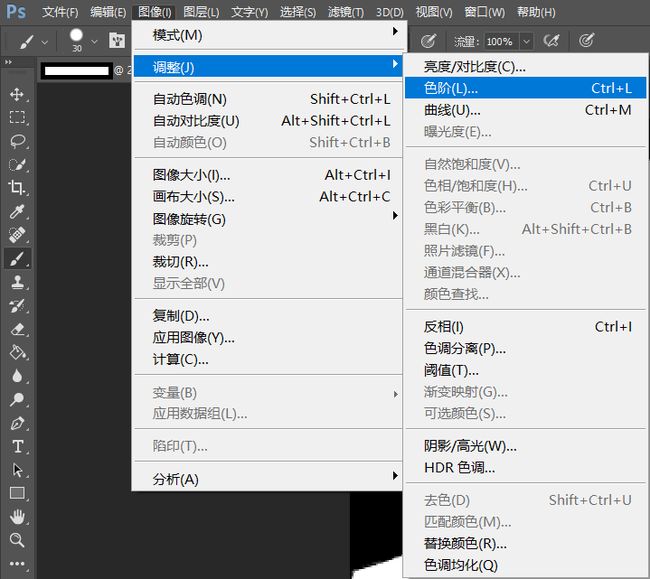Open the 窗口(W) menu
Viewport: 650px width, 579px height.
coord(485,12)
